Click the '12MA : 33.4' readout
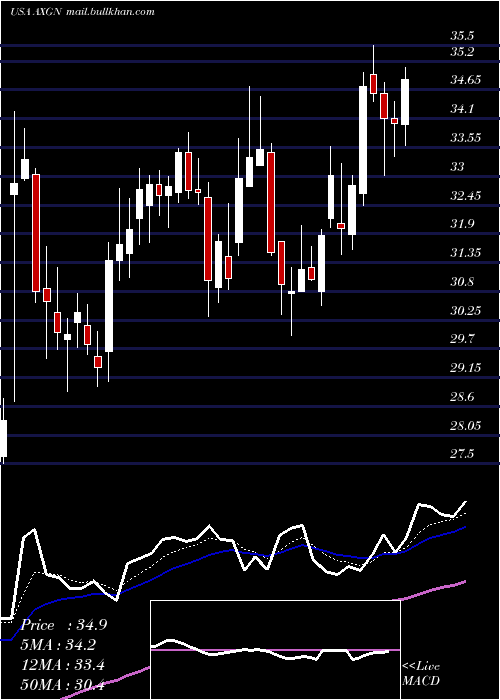 click(63, 665)
